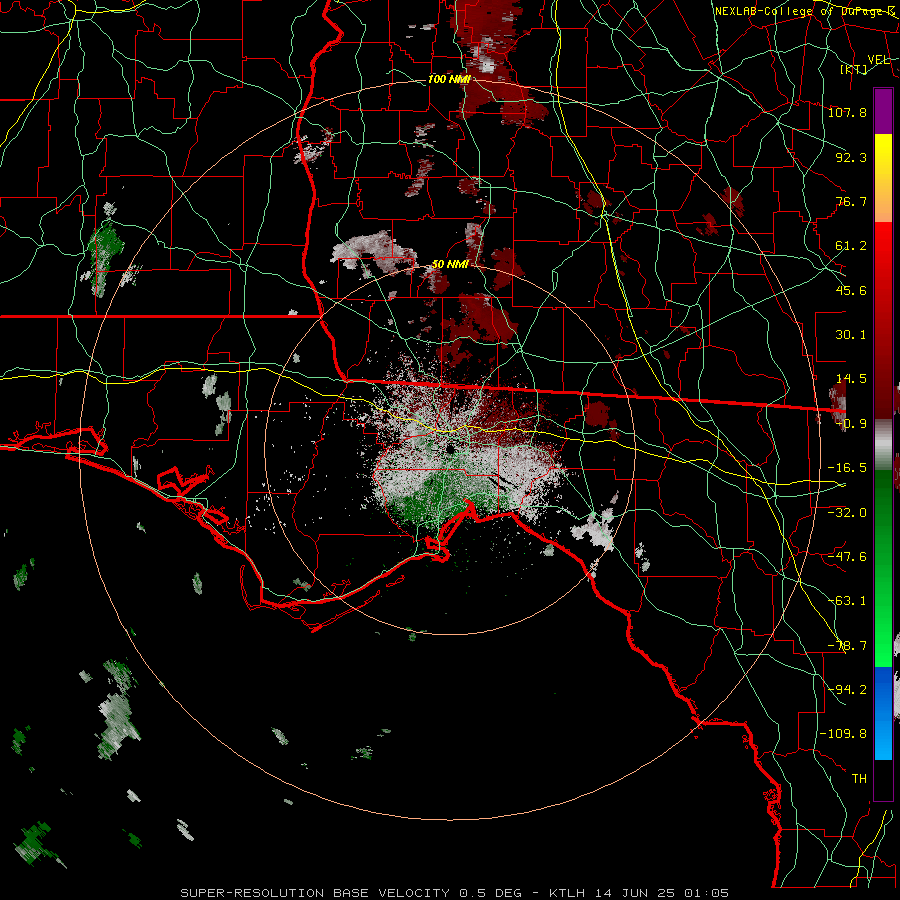Viewport: 900px width, 900px height.
Task: Pick the blue segment of the color bar
Action: coord(883,713)
